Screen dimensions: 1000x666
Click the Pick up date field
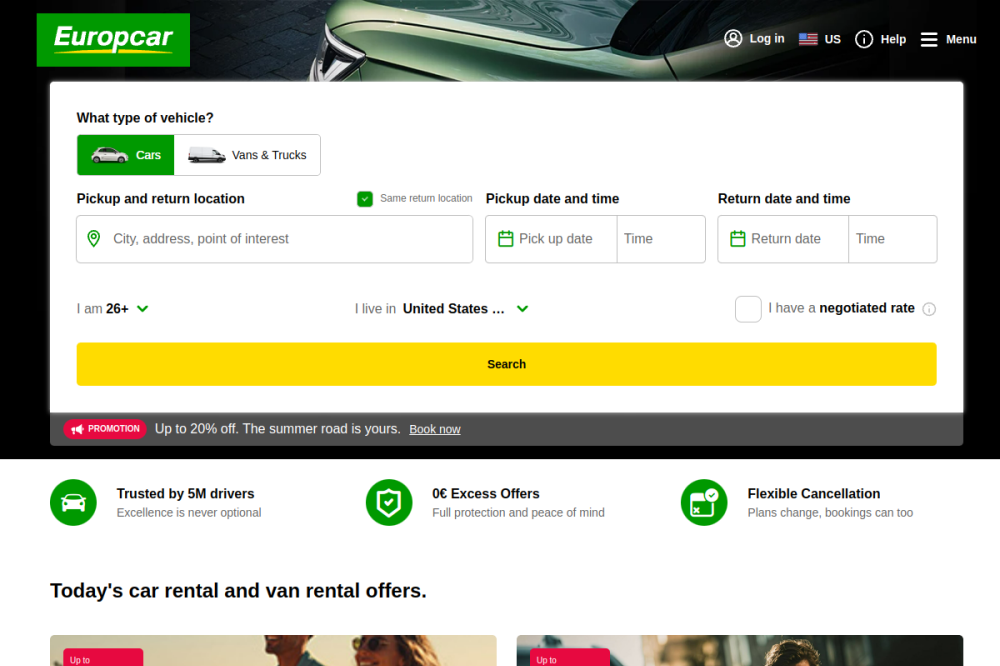pos(551,239)
